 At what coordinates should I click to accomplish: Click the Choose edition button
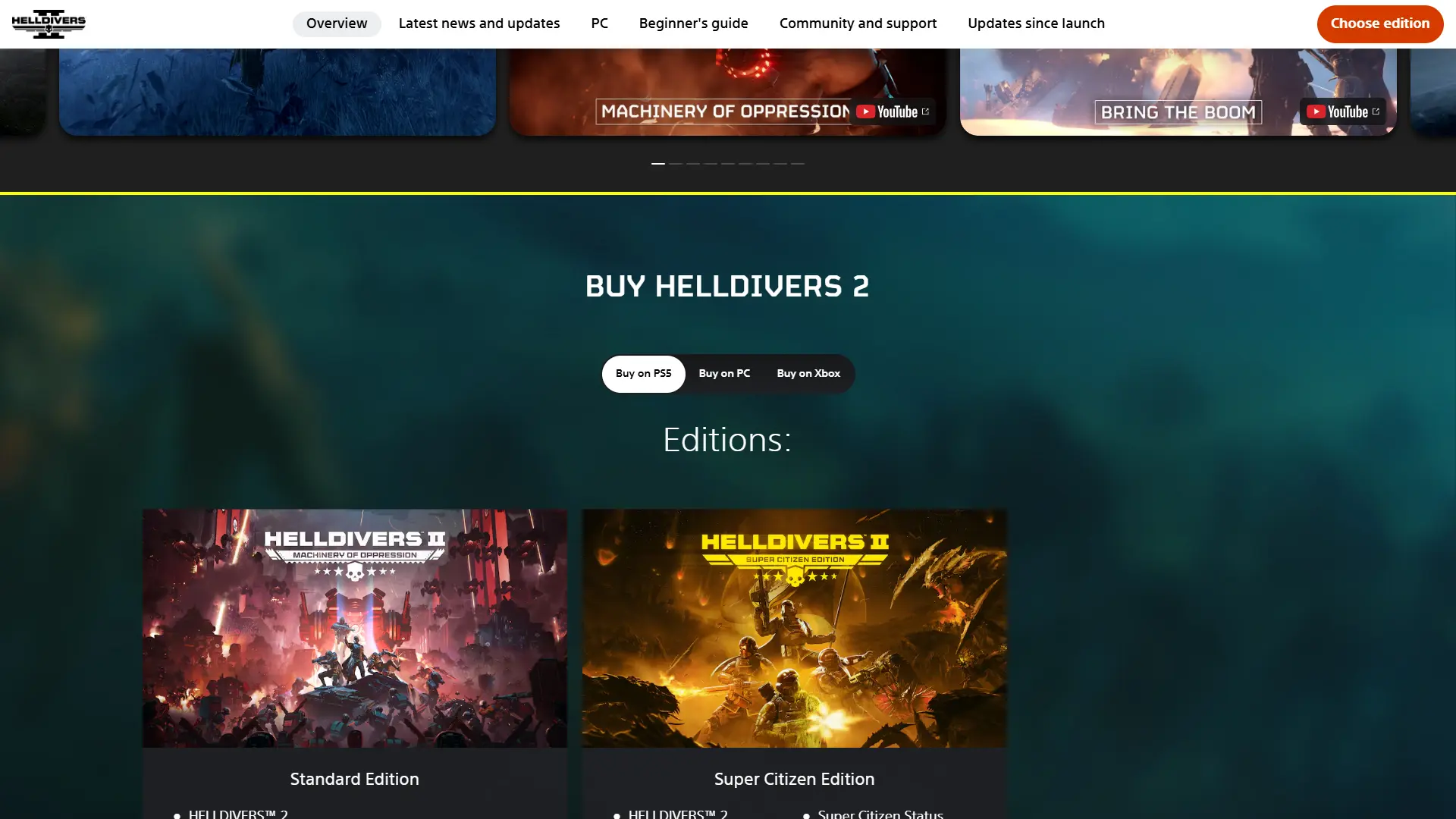pos(1380,24)
